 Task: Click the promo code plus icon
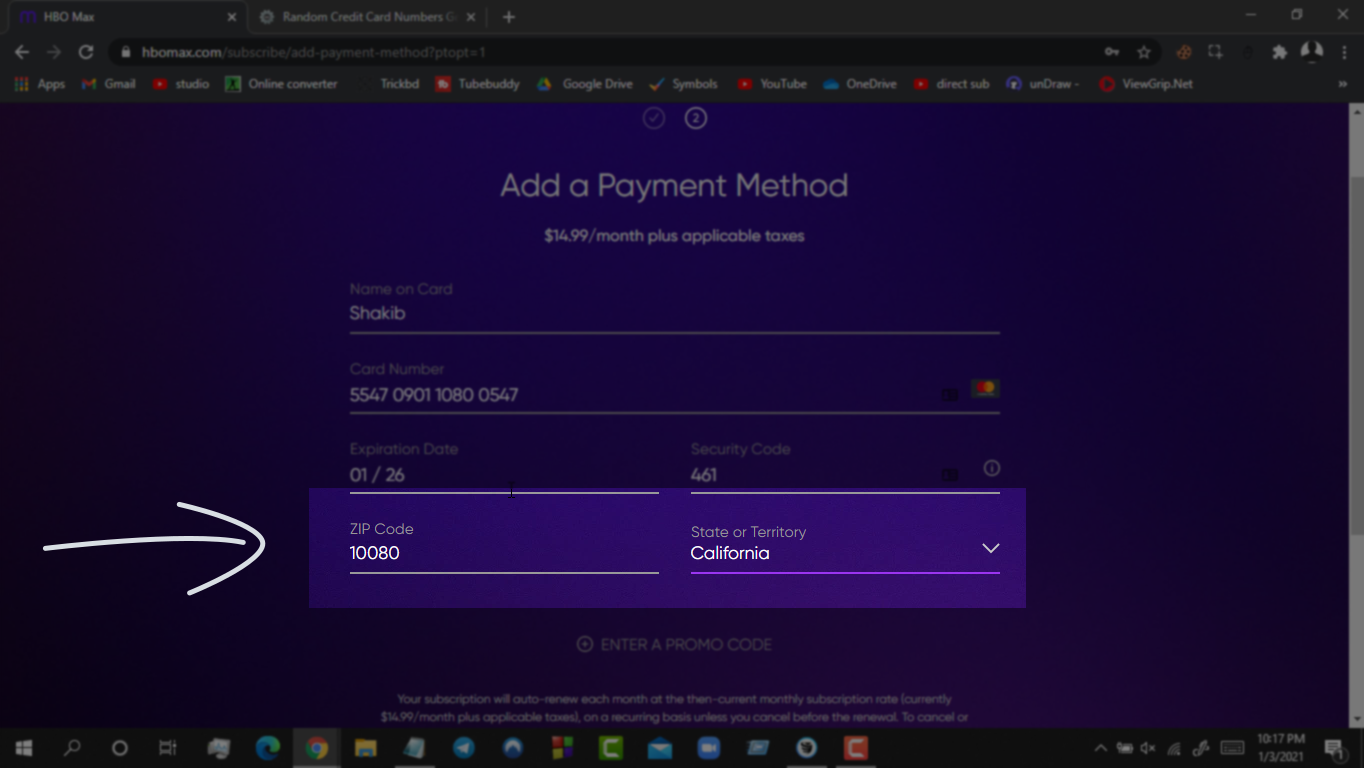(585, 645)
